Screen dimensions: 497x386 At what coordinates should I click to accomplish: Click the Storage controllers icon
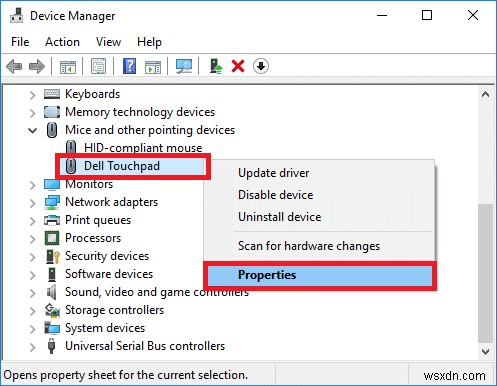click(52, 310)
